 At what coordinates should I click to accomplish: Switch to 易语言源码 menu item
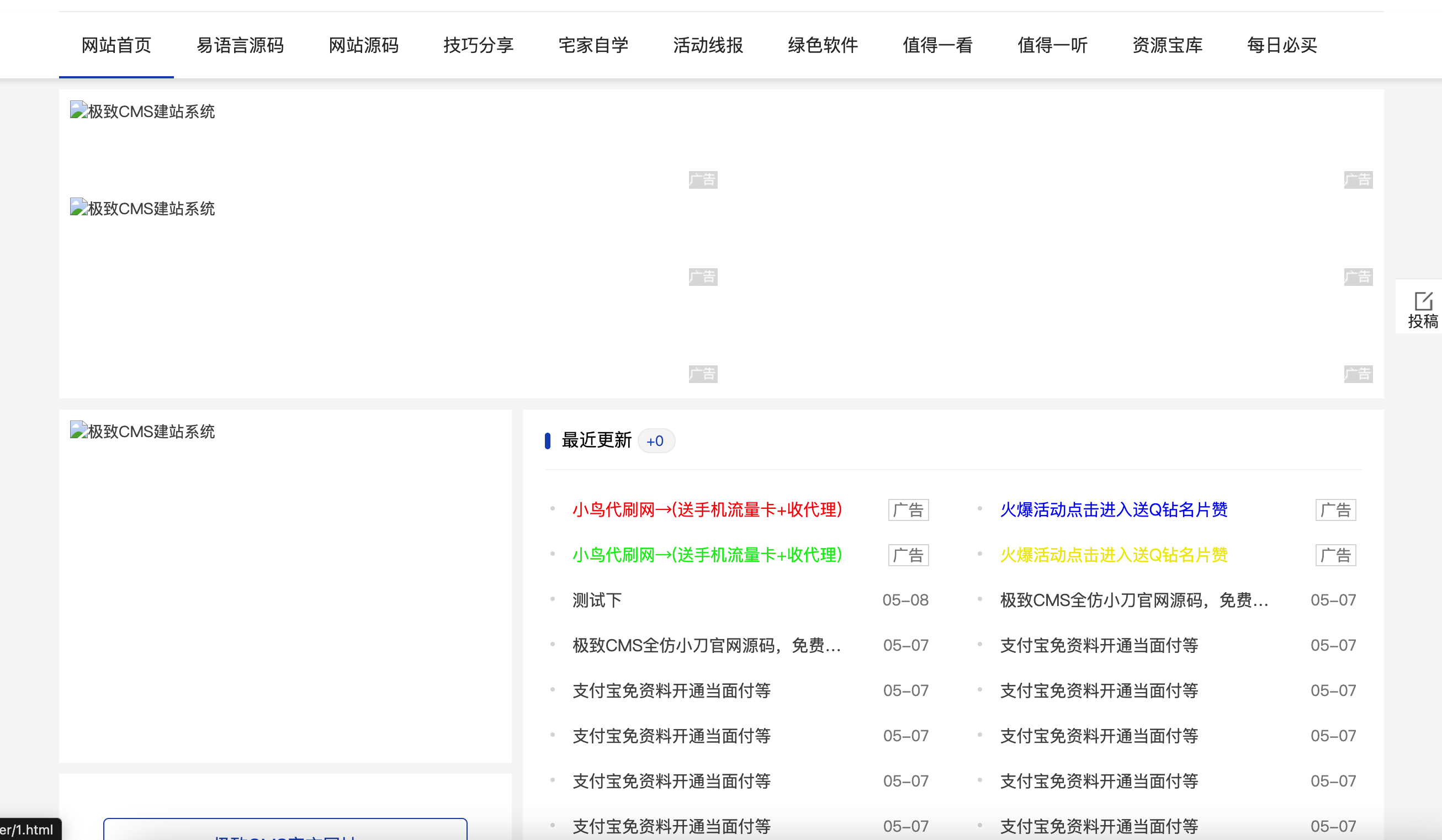coord(240,45)
